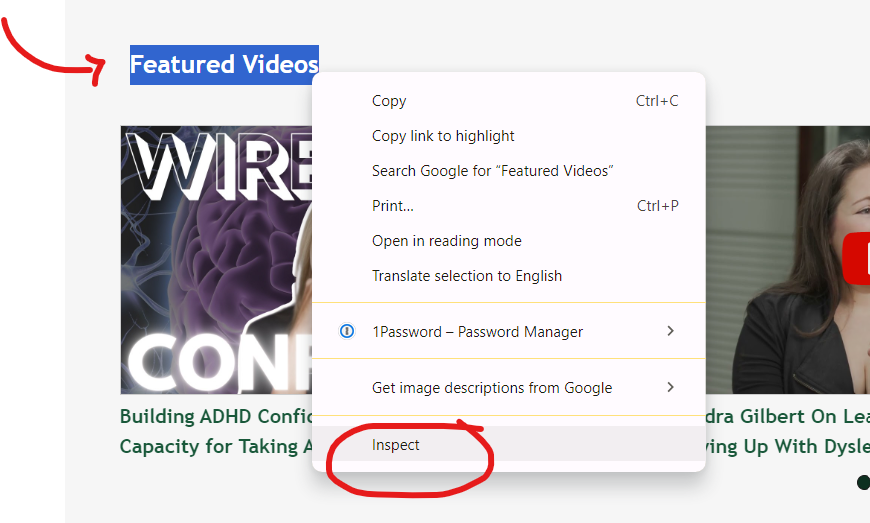
Task: Click the dark carousel pagination dot
Action: tap(862, 483)
